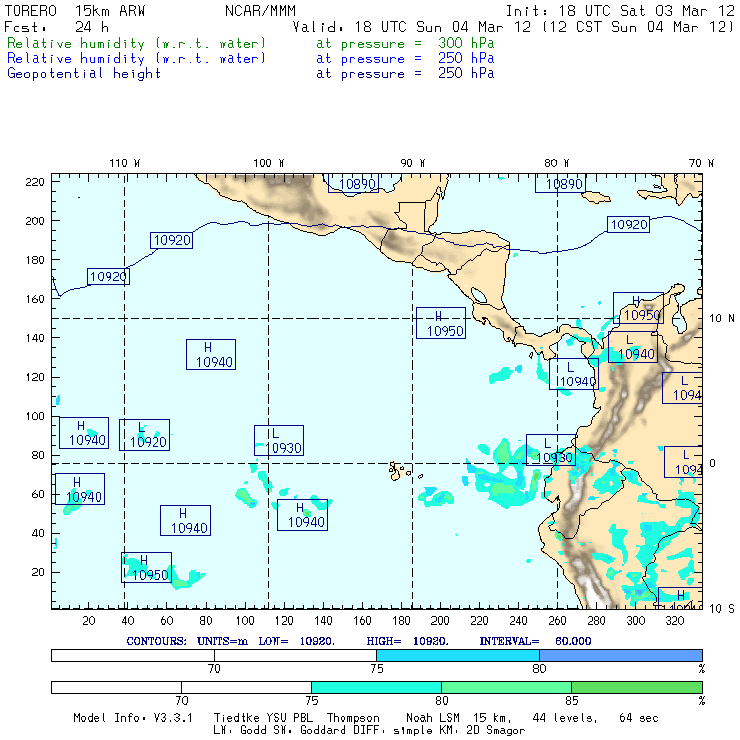Image resolution: width=740 pixels, height=740 pixels.
Task: Click the '10 S' latitude label
Action: 722,609
